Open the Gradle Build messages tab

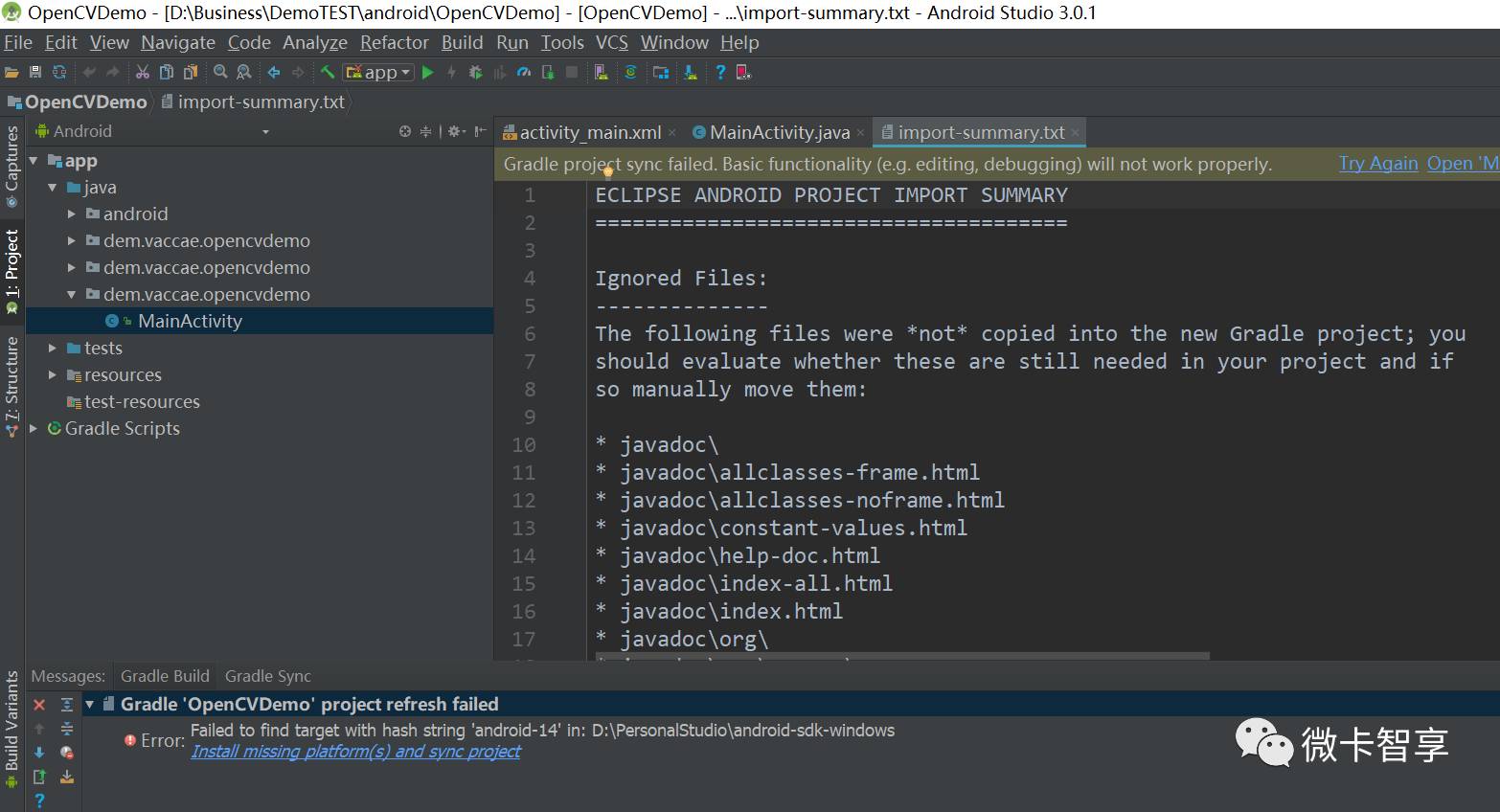coord(165,676)
